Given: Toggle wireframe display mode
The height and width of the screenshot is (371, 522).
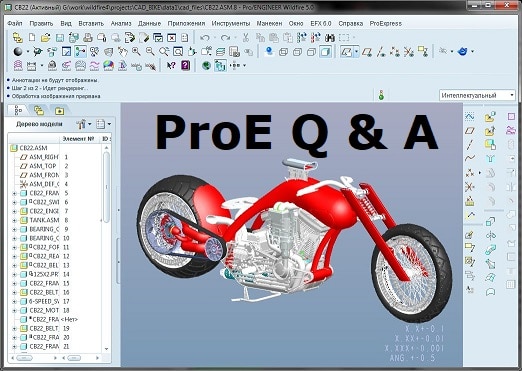Looking at the screenshot, I should click(x=283, y=52).
